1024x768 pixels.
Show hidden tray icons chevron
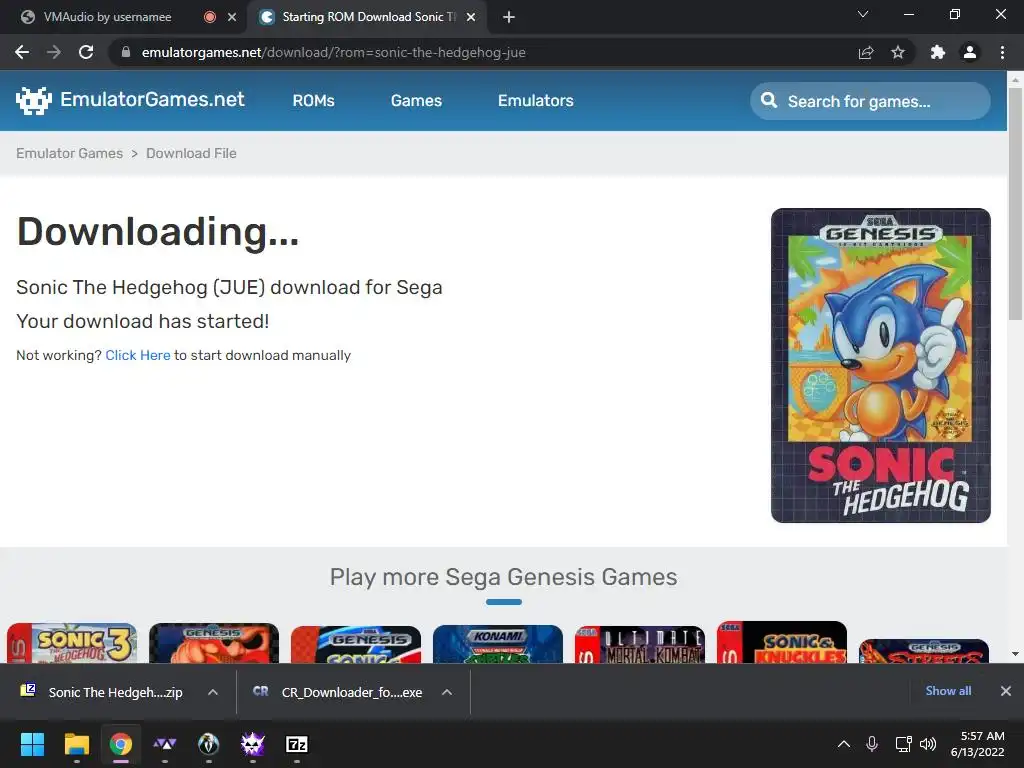844,744
